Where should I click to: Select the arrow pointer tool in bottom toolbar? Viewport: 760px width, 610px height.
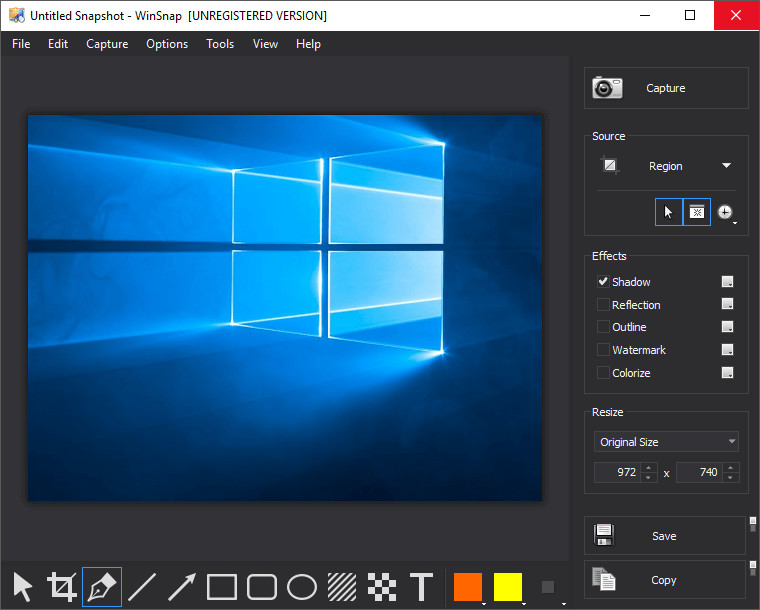pyautogui.click(x=22, y=587)
